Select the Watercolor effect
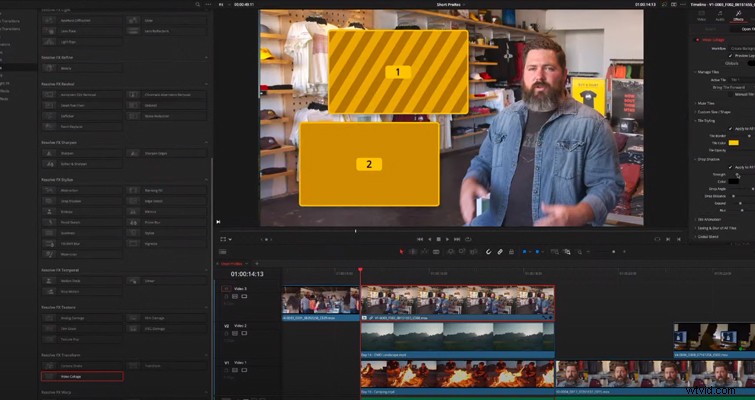Viewport: 755px width, 400px height. coord(82,254)
